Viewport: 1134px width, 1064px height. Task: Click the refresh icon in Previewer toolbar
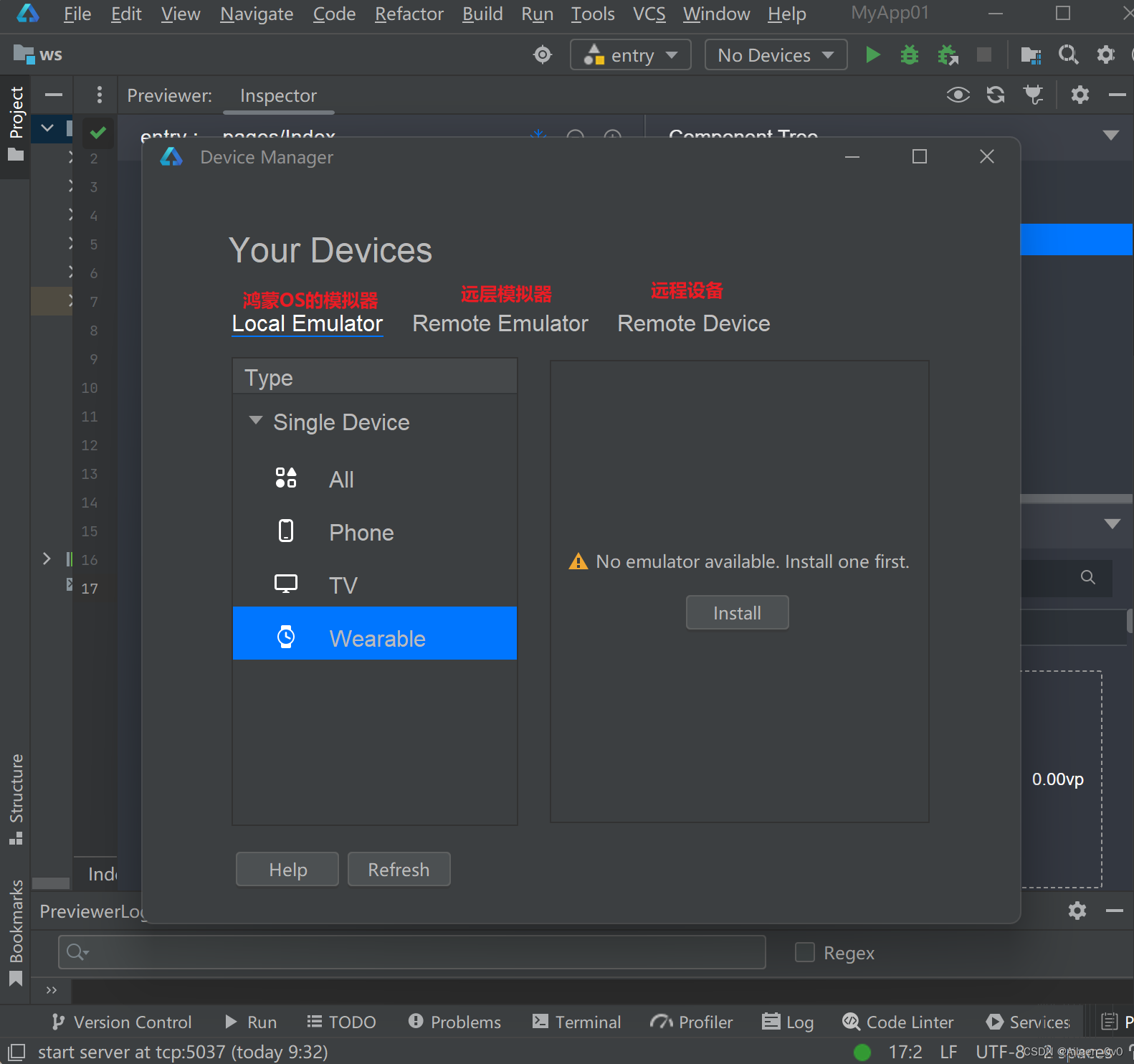click(996, 95)
